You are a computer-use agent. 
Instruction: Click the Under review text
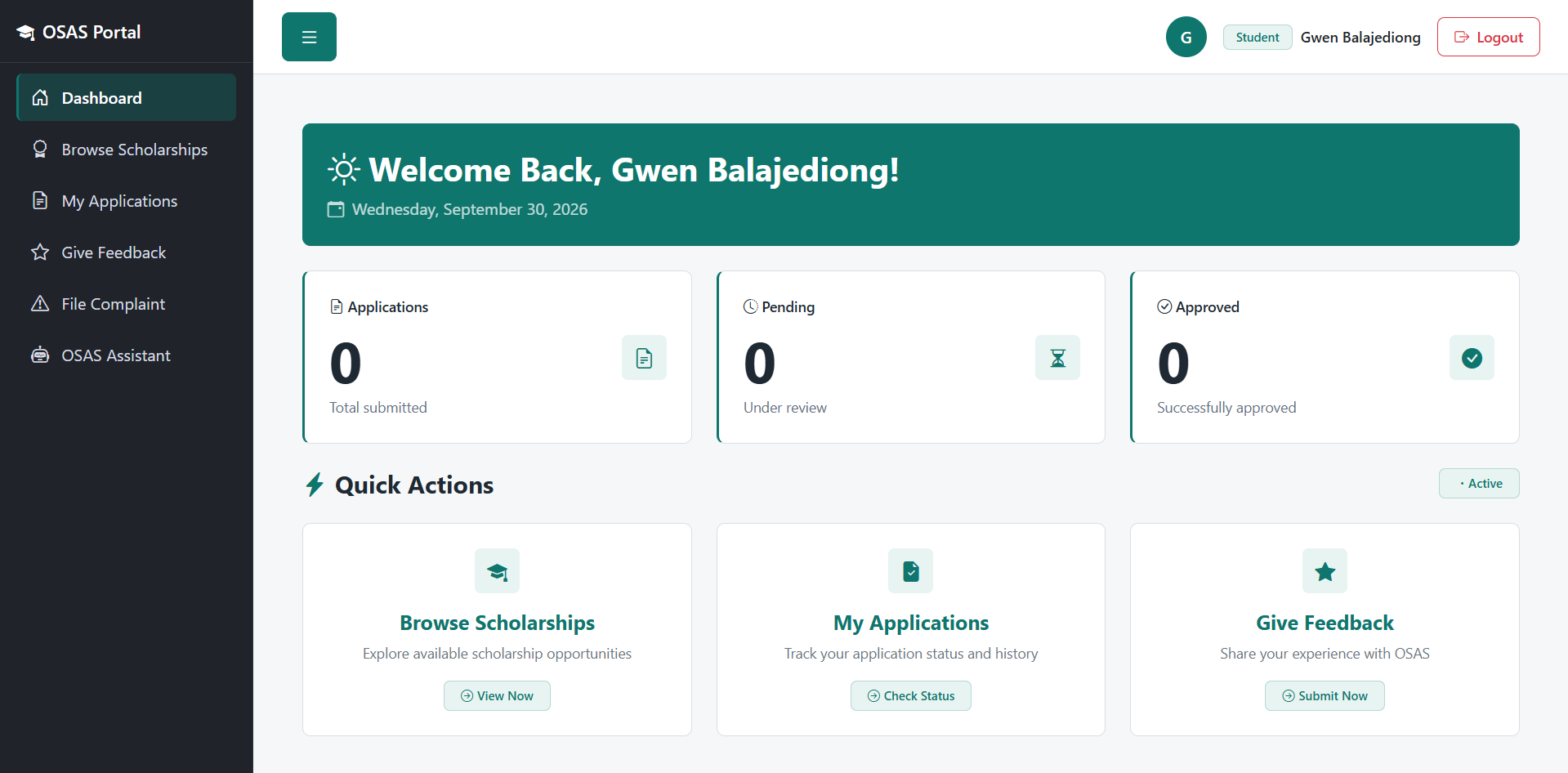(785, 408)
